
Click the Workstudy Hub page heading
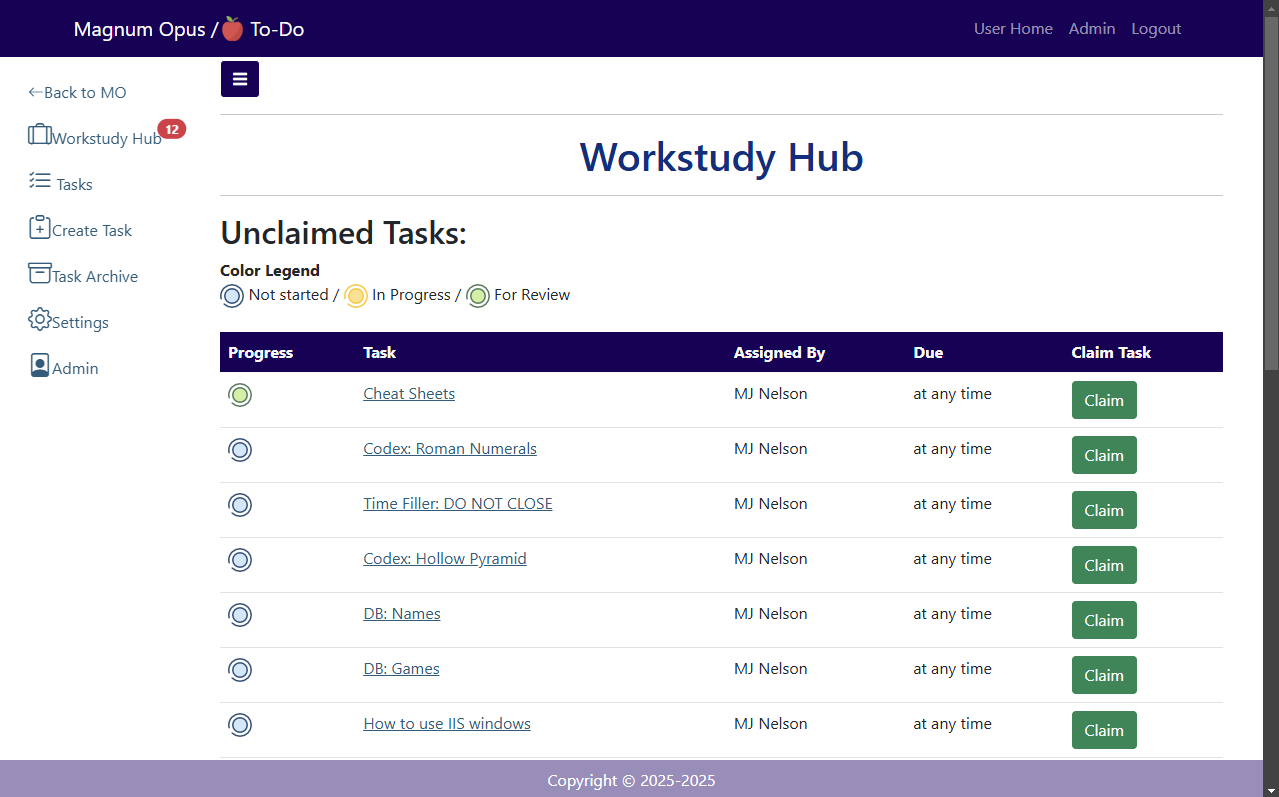[721, 157]
